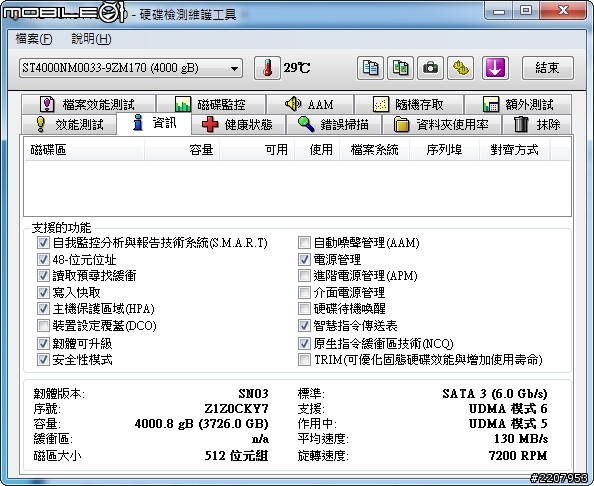594x486 pixels.
Task: Open the drive selection dropdown ST4000NM0033
Action: point(131,68)
